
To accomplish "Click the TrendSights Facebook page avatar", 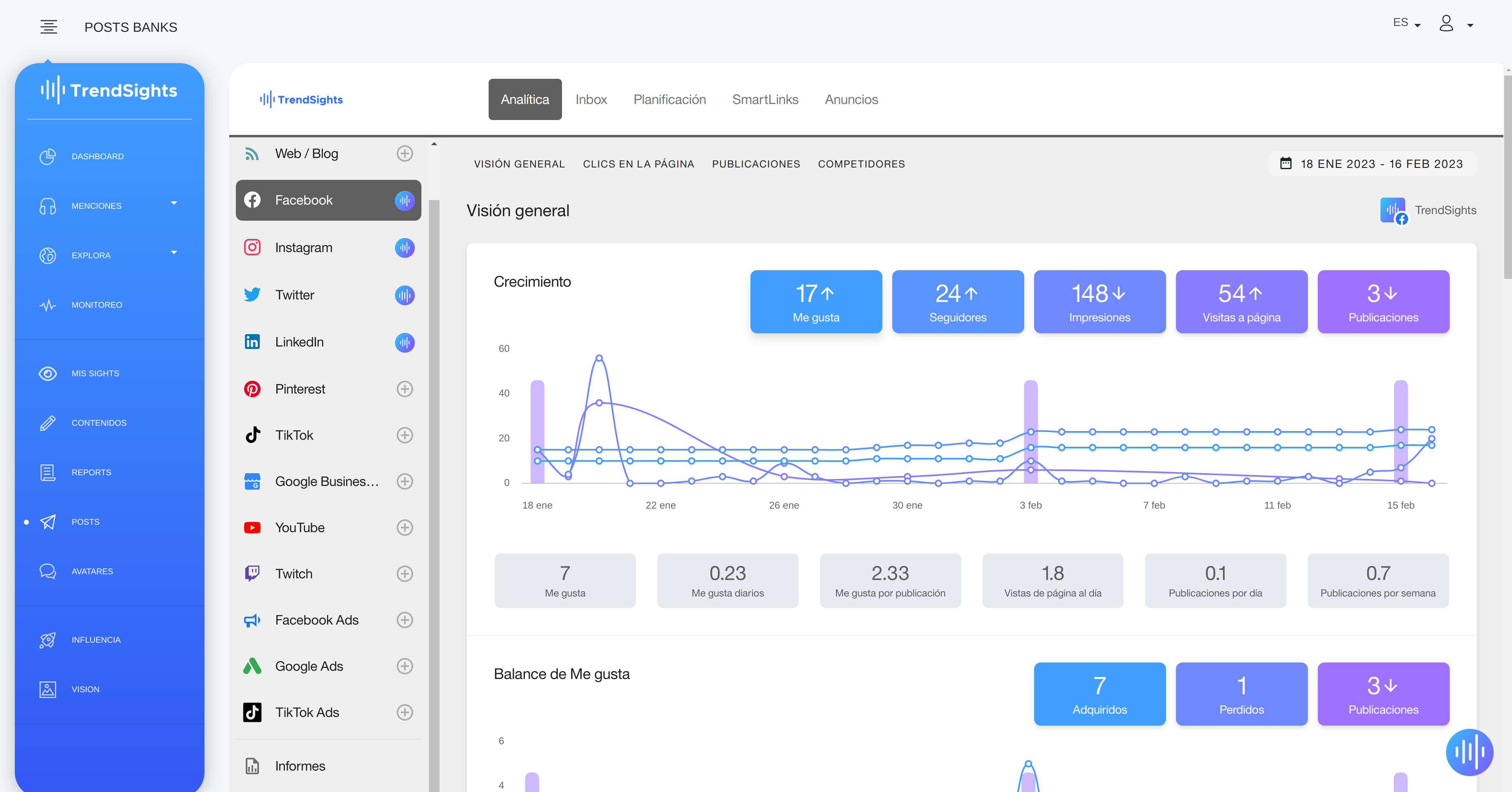I will (1393, 211).
